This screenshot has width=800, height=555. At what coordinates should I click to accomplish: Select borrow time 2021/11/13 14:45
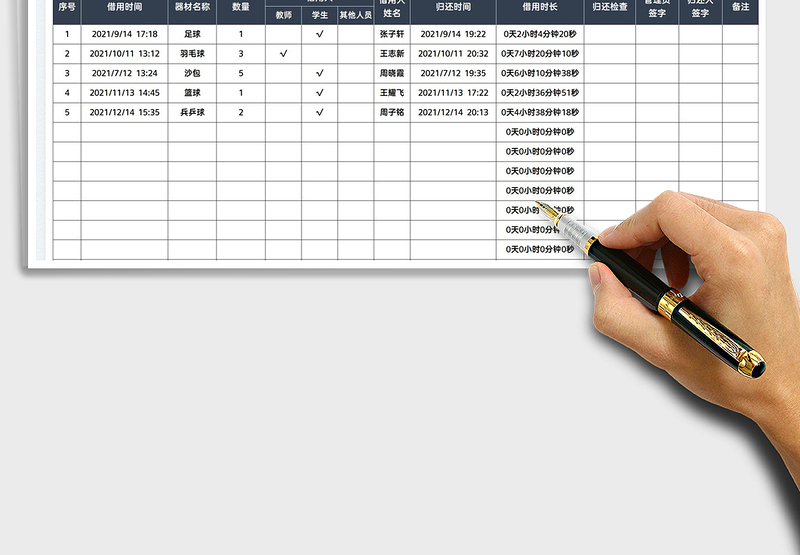pyautogui.click(x=124, y=93)
